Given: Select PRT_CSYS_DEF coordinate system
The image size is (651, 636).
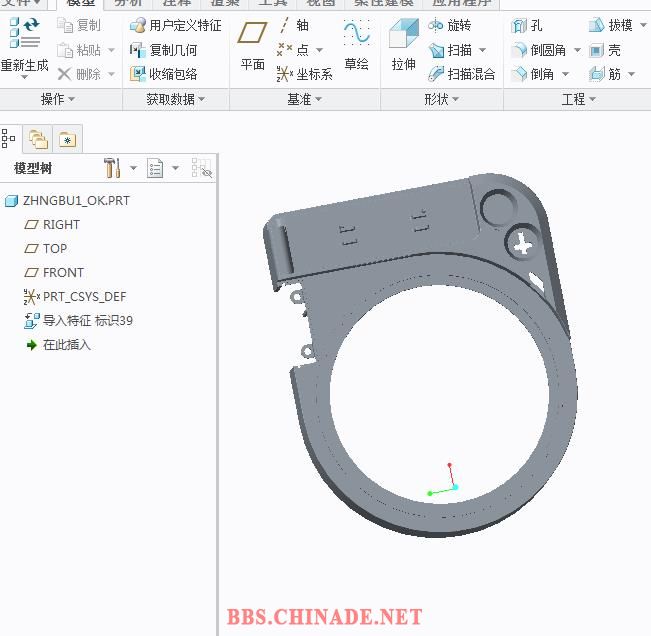Looking at the screenshot, I should point(75,297).
